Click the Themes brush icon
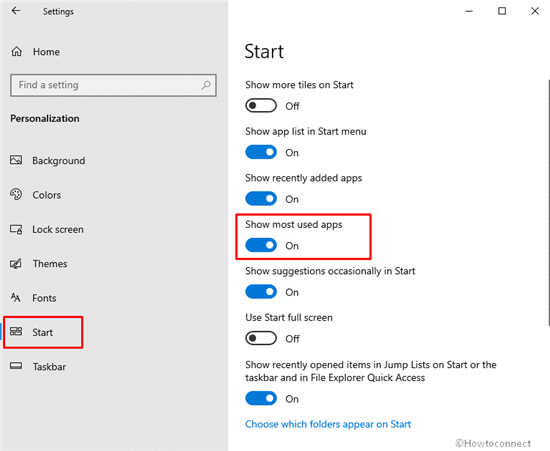 pos(16,263)
